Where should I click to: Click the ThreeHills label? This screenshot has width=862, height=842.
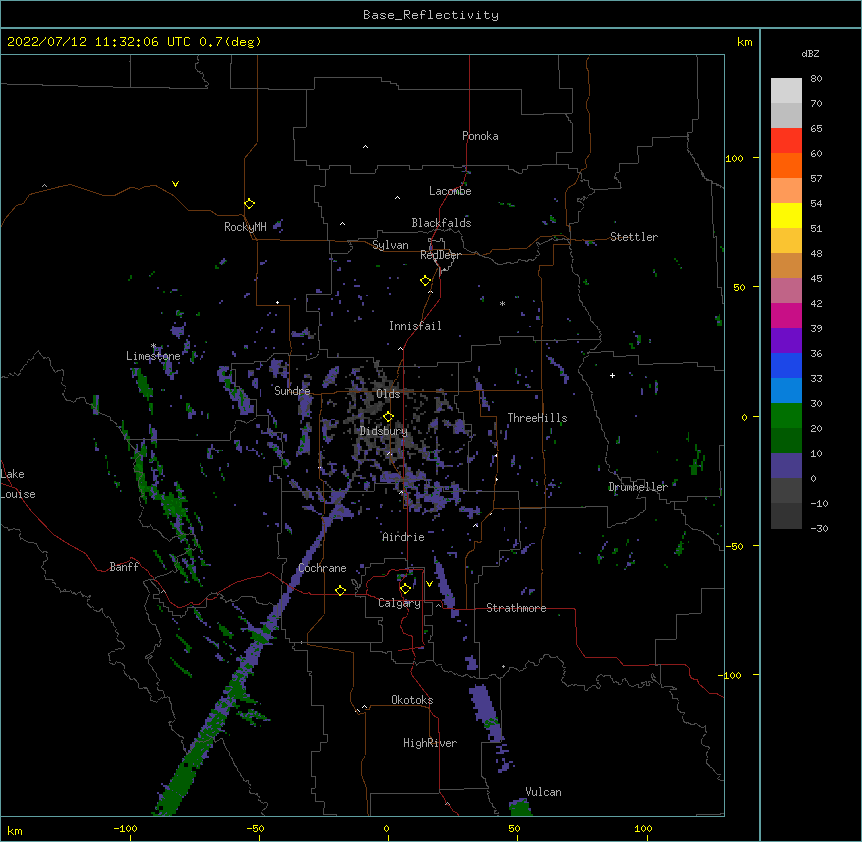[537, 418]
